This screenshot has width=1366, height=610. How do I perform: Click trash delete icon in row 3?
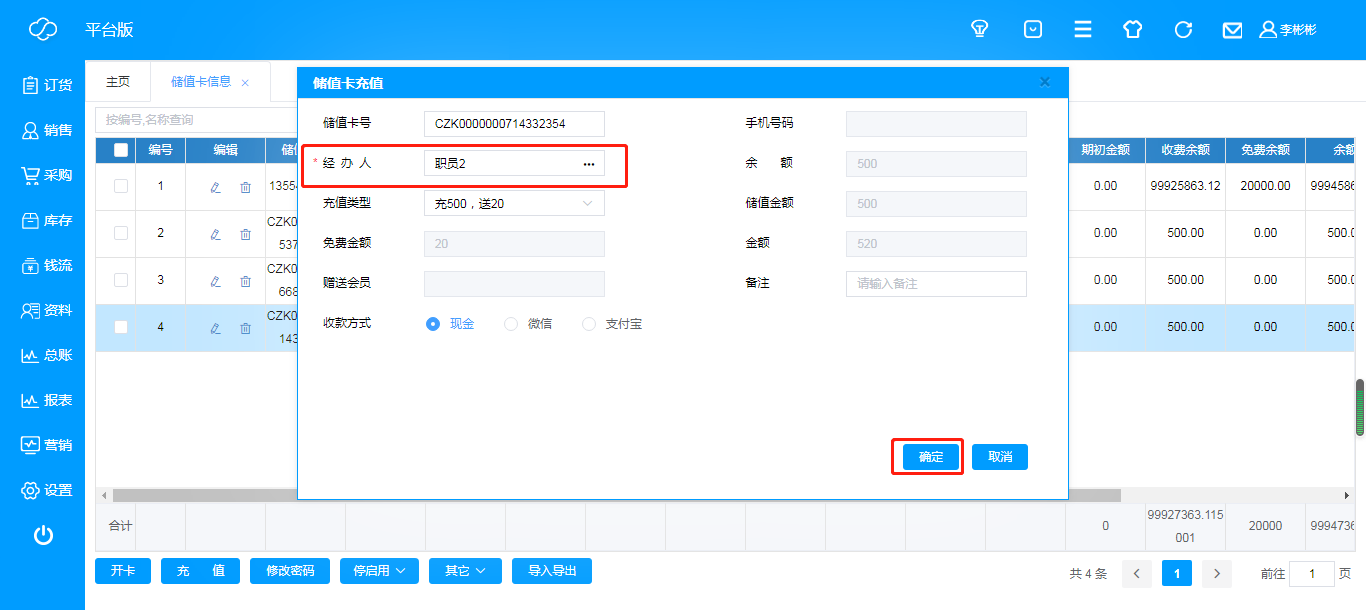[245, 281]
